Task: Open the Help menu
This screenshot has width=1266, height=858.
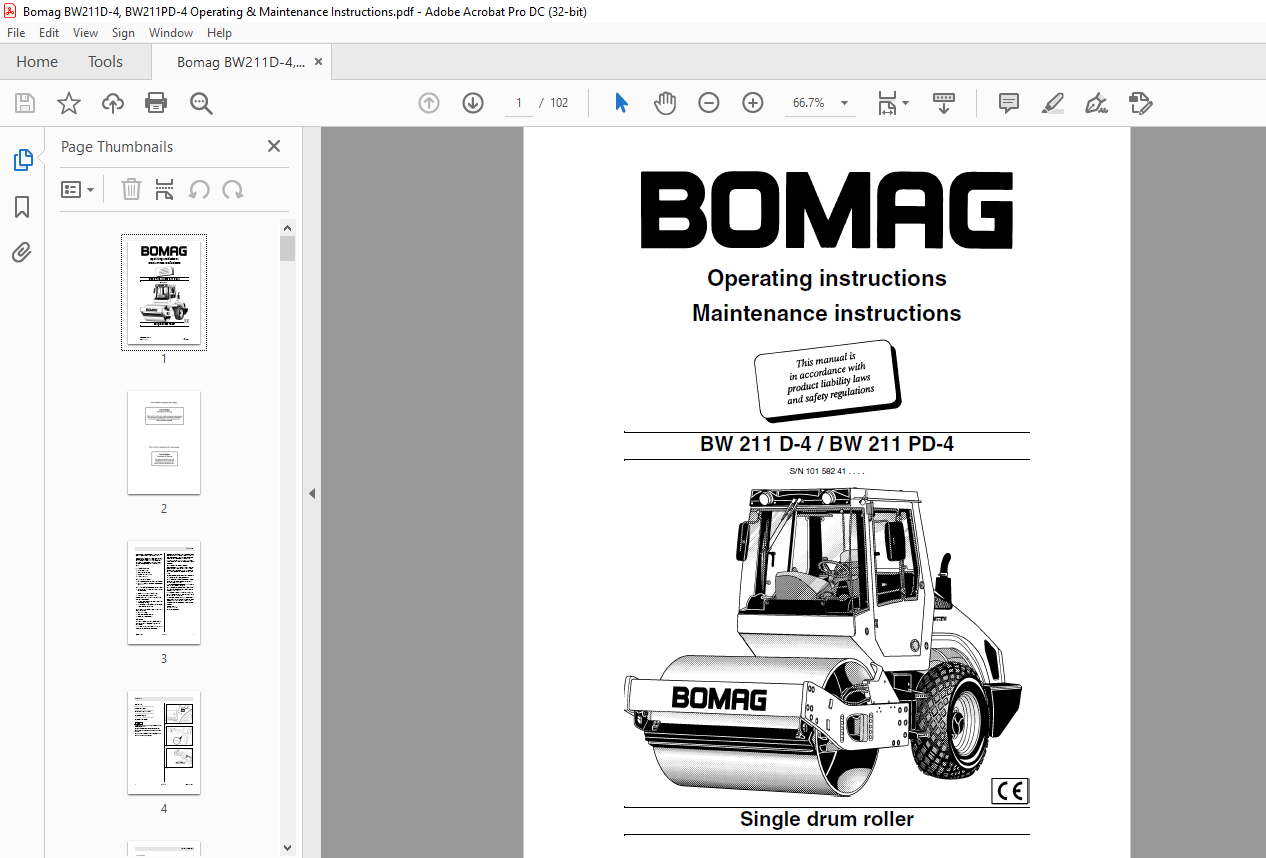Action: 219,32
